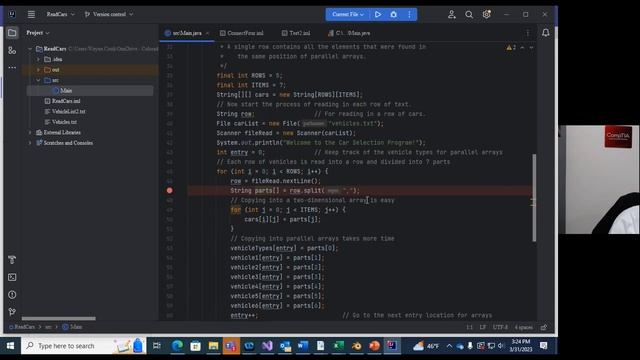The width and height of the screenshot is (640, 360).
Task: Click the caret position 1:1 indicator
Action: (469, 327)
